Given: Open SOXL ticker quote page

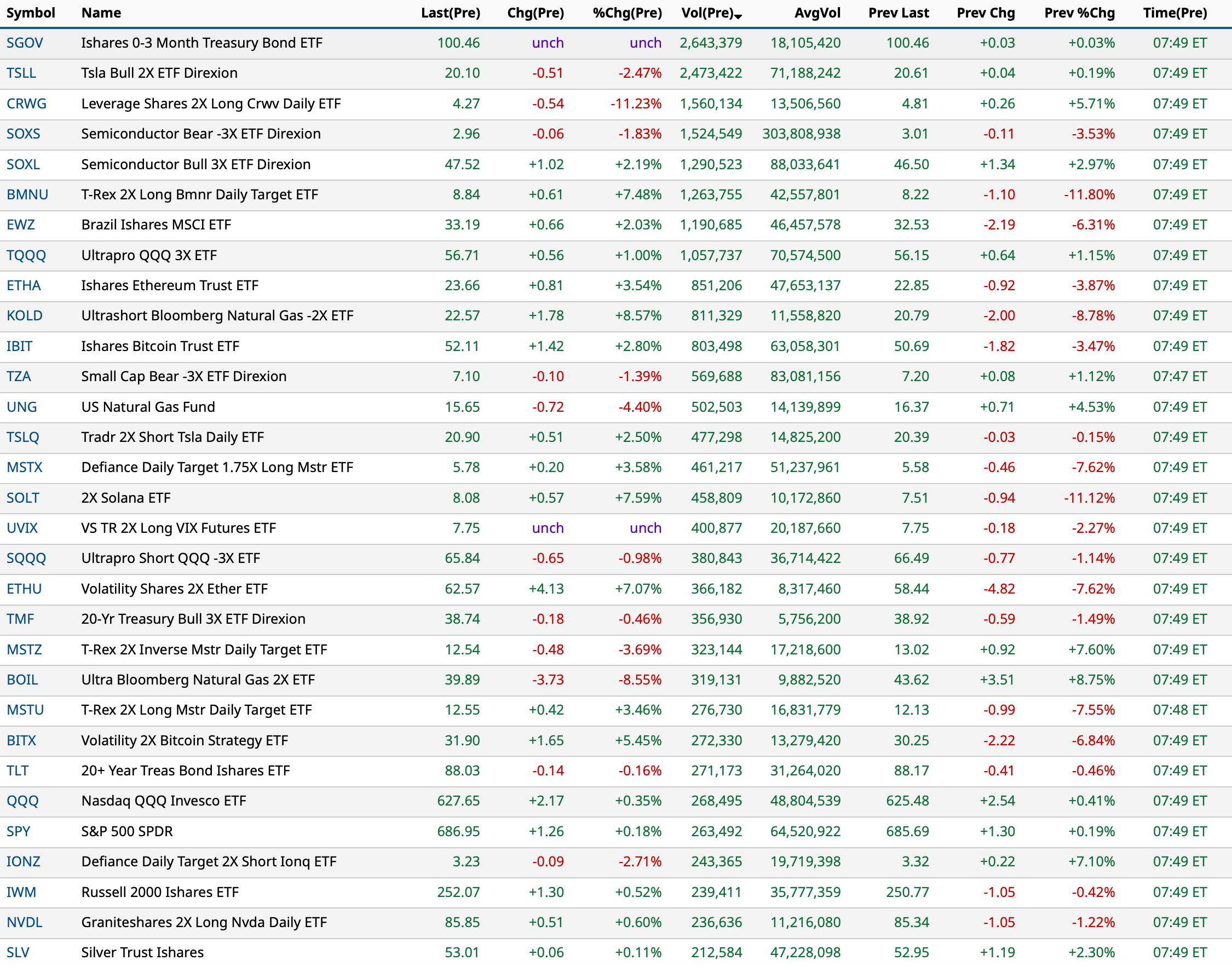Looking at the screenshot, I should (x=23, y=165).
